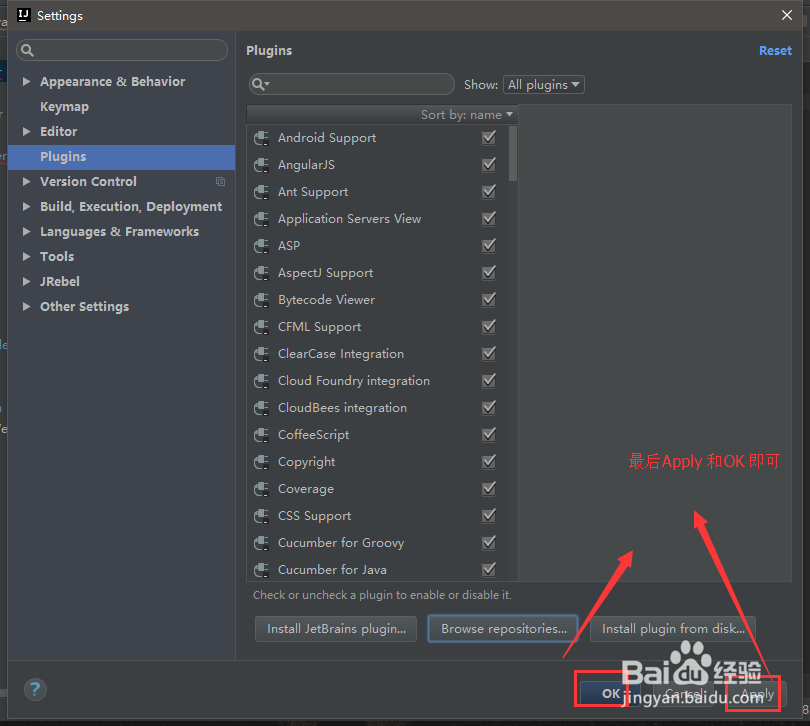Expand Build, Execution, Deployment node
Screen dimensions: 810x726
click(26, 207)
